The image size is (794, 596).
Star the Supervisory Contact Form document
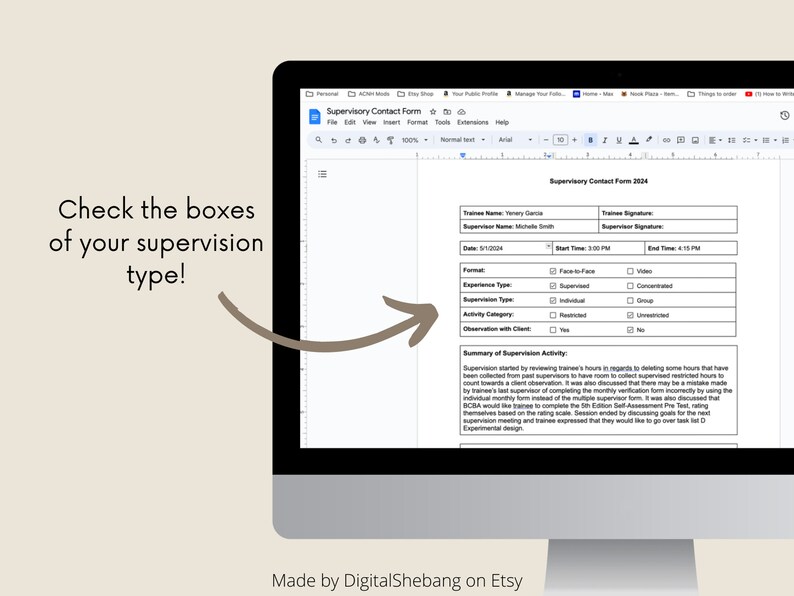pos(433,111)
